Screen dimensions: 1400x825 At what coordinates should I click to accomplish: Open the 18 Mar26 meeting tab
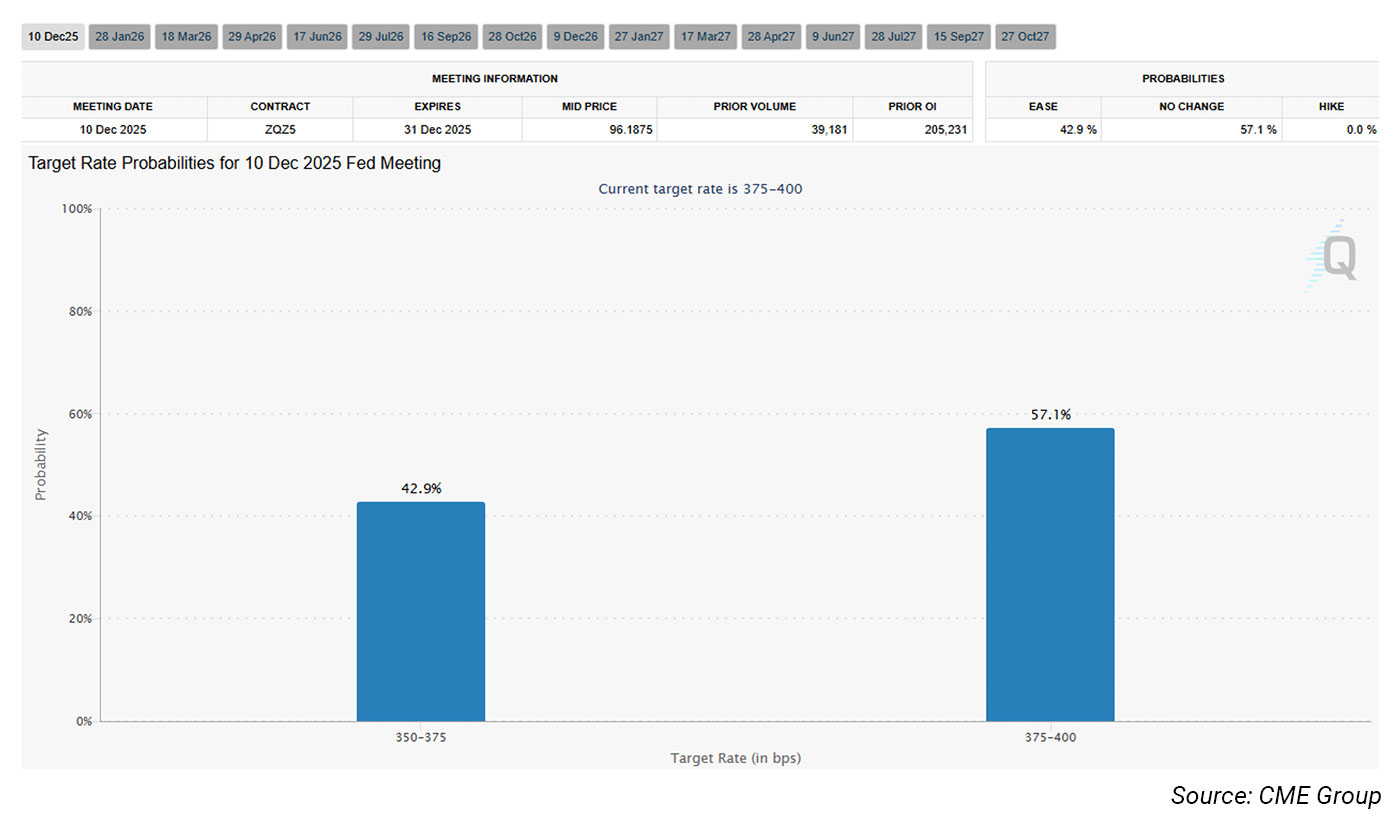(186, 37)
